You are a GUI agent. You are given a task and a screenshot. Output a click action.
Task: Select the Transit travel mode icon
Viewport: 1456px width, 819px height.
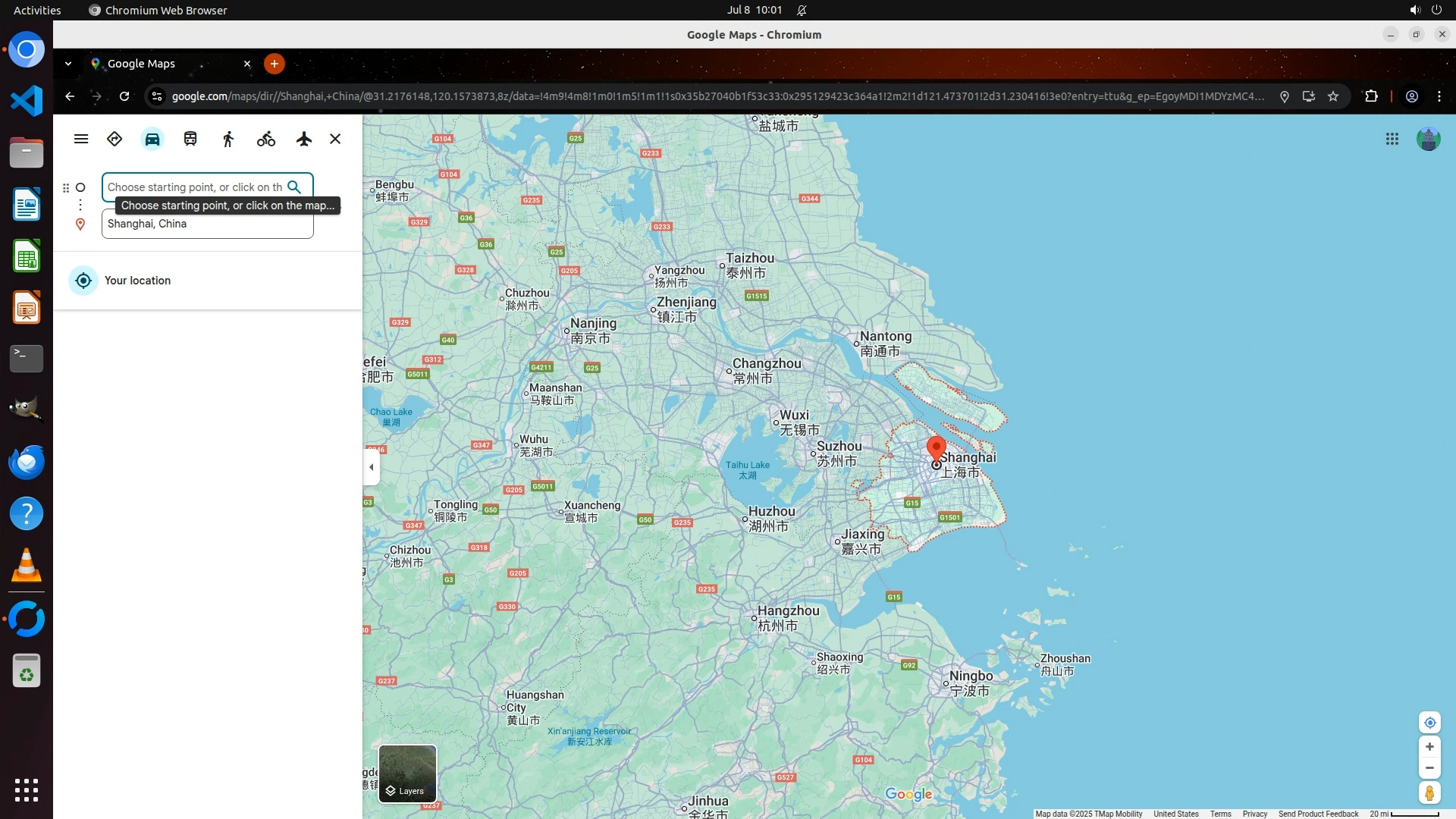point(190,140)
